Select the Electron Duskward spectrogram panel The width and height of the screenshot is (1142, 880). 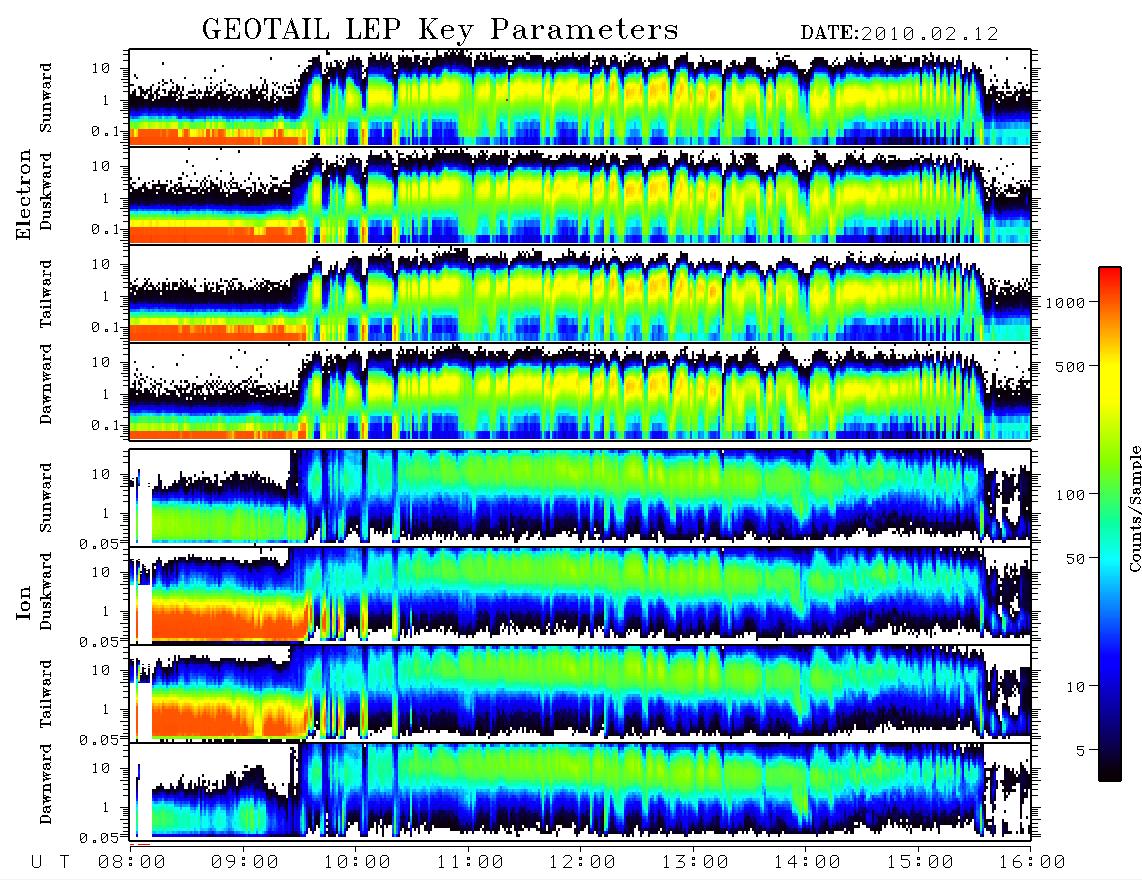(x=580, y=195)
